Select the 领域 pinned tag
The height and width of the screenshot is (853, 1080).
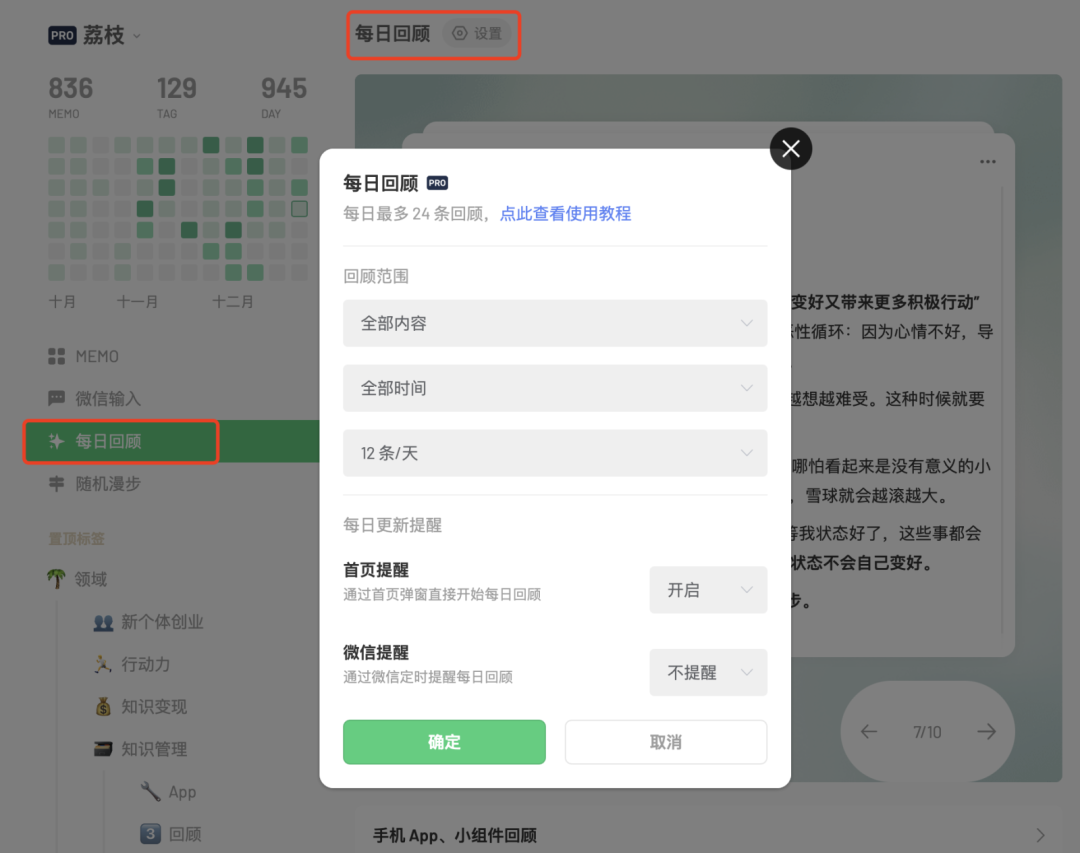coord(91,579)
